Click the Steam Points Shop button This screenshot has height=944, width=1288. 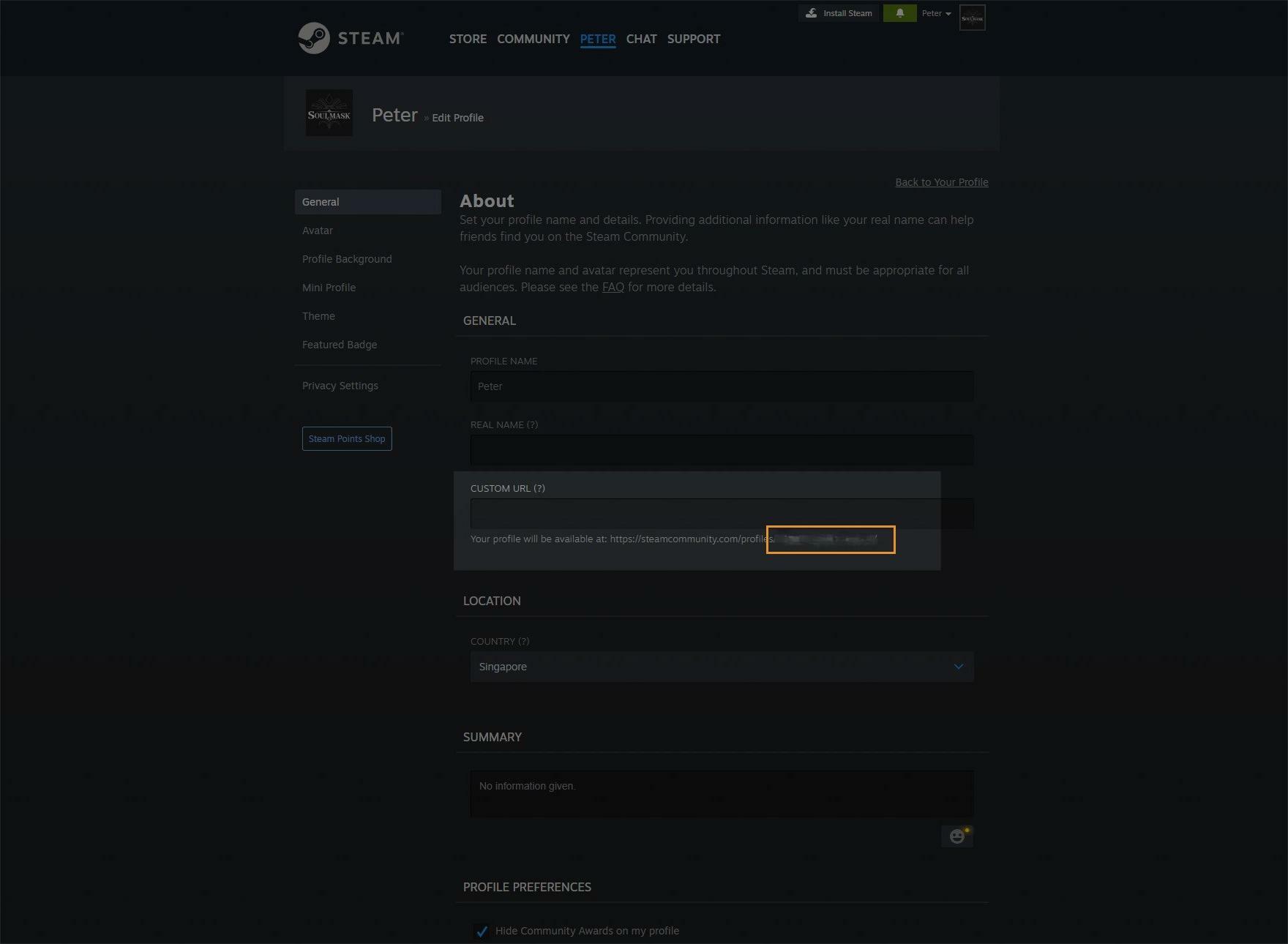(x=347, y=439)
